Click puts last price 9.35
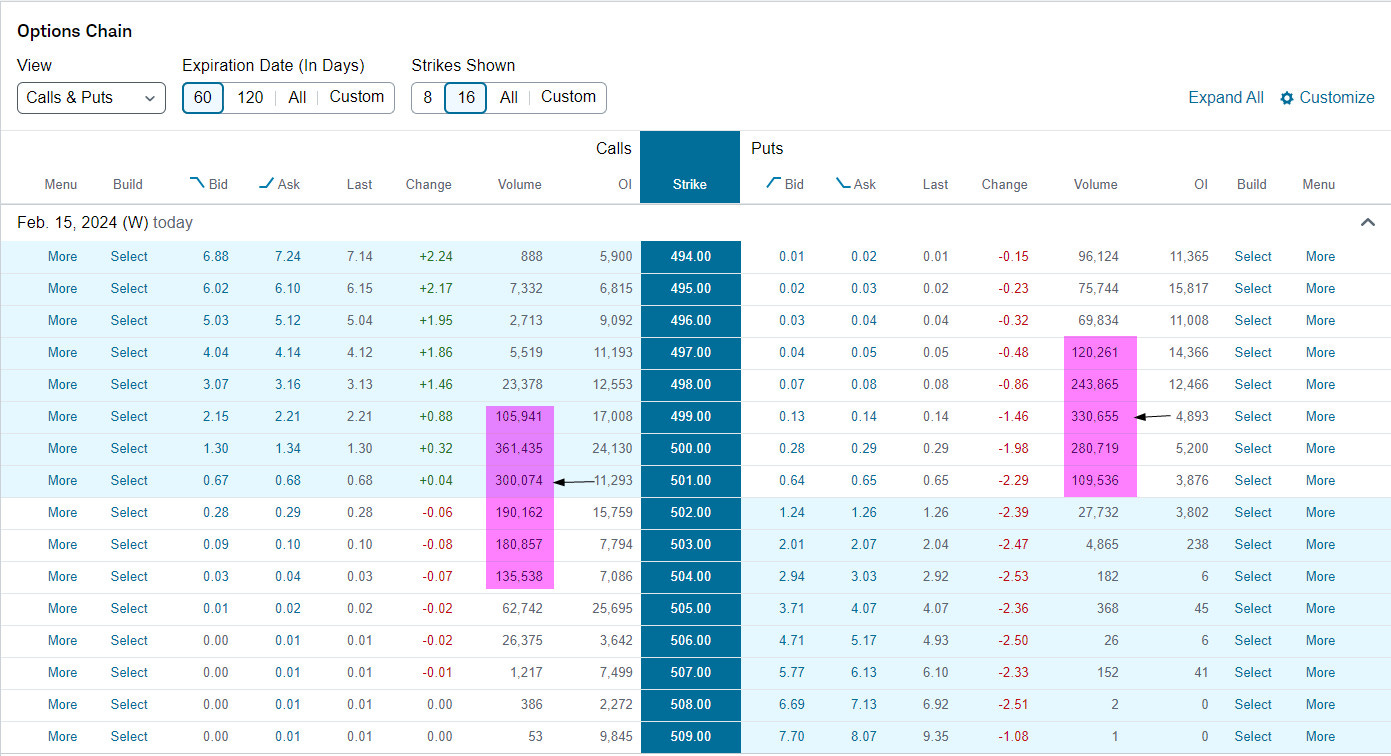The height and width of the screenshot is (756, 1391). click(x=936, y=737)
